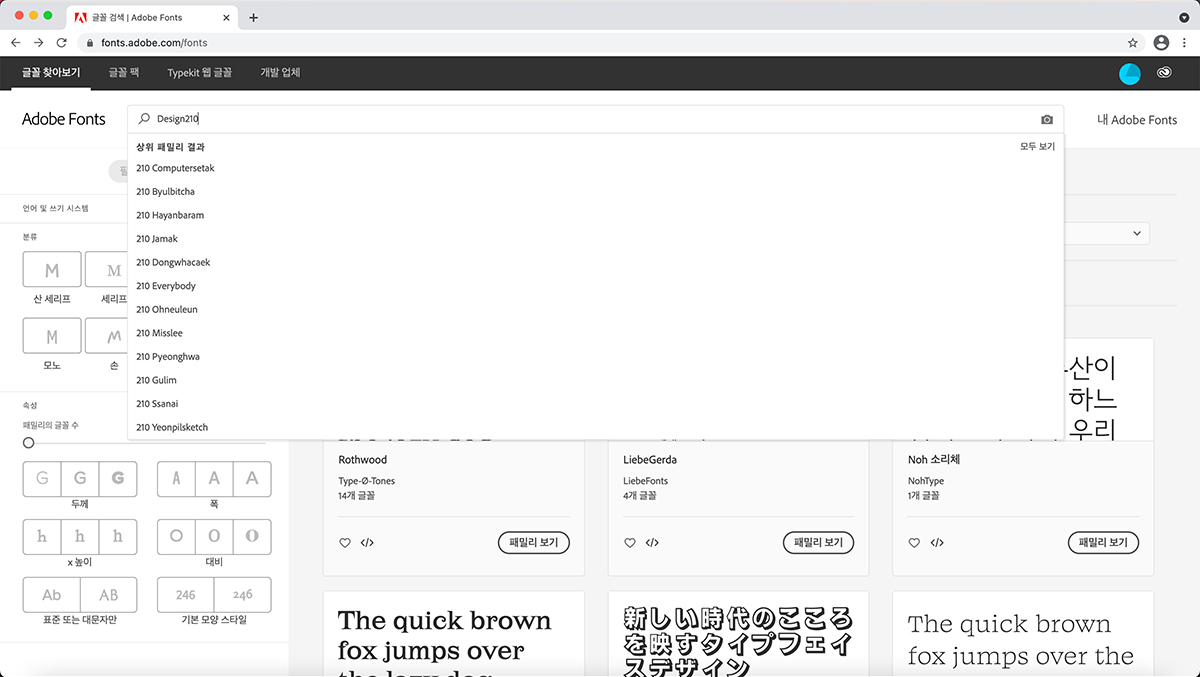Viewport: 1200px width, 677px height.
Task: Open the Adobe account avatar
Action: [x=1129, y=73]
